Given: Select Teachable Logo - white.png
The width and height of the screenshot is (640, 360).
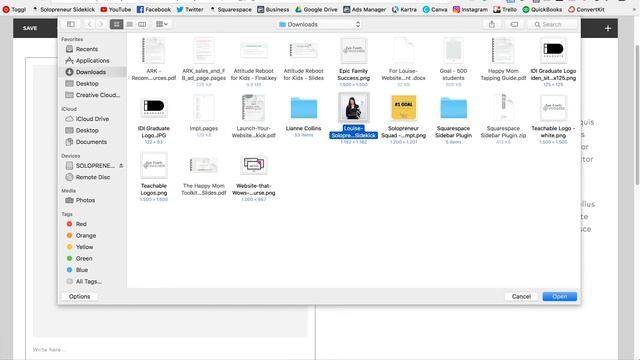Looking at the screenshot, I should [x=553, y=119].
